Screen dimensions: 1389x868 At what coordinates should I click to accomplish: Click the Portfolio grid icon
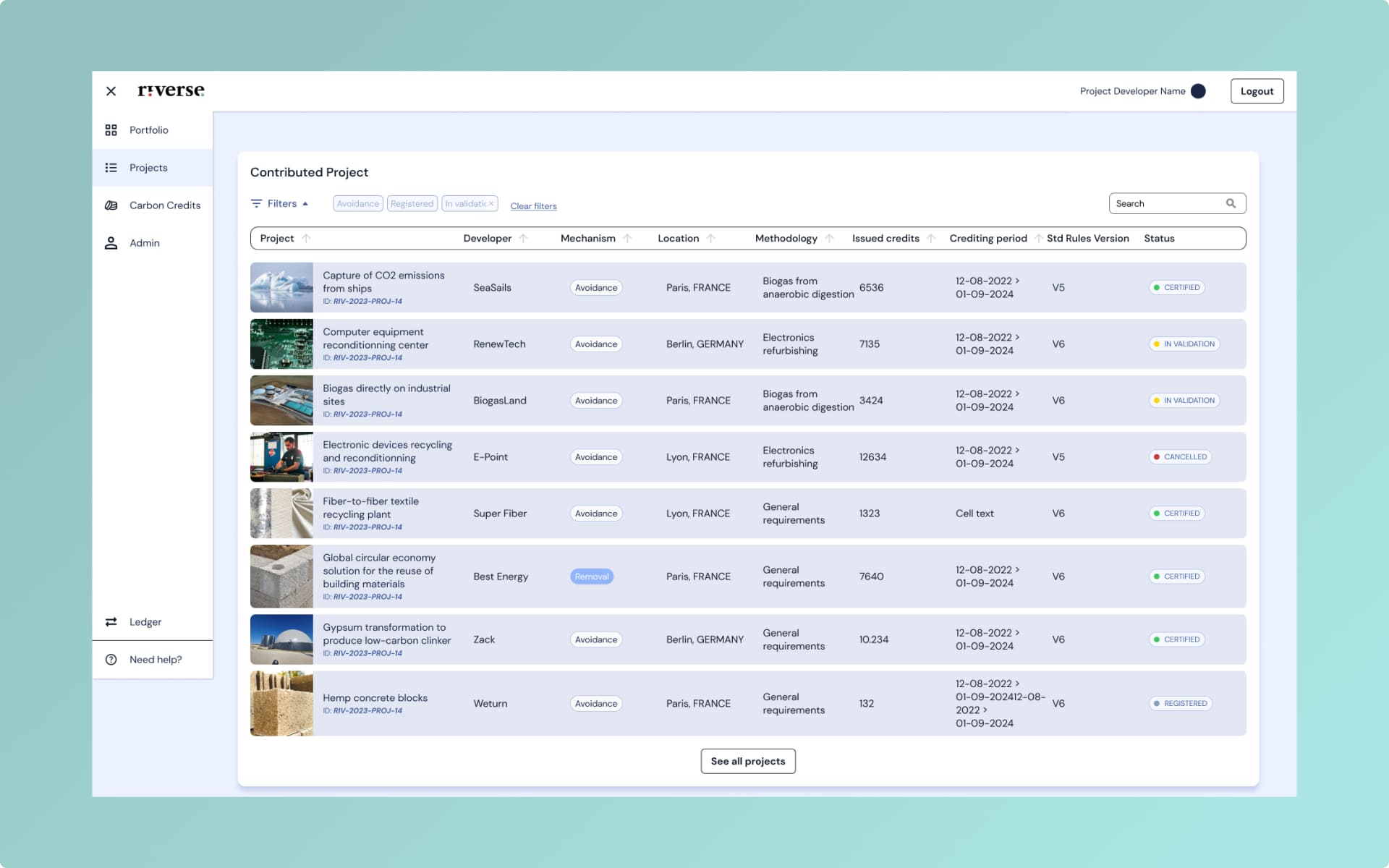pyautogui.click(x=111, y=130)
